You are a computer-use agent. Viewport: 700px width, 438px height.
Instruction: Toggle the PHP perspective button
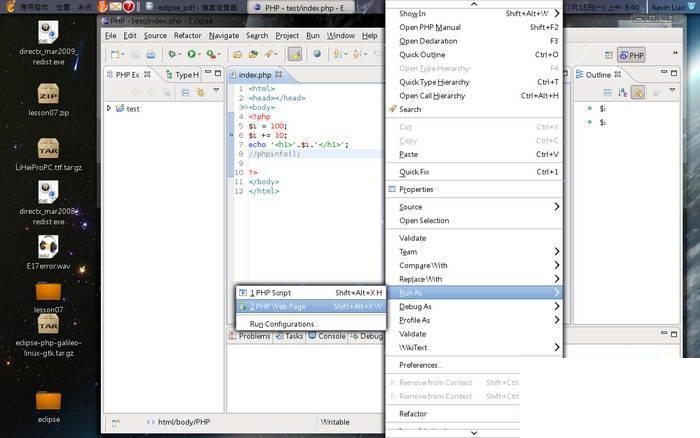tap(631, 55)
